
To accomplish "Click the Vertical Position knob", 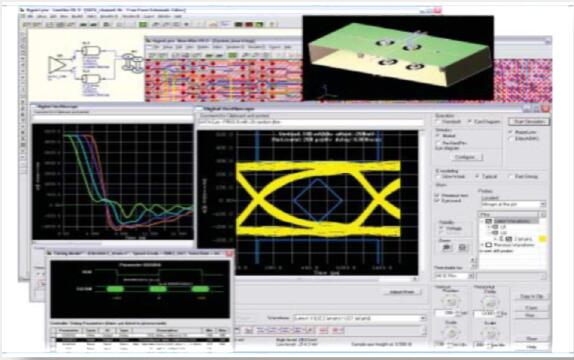I will (450, 301).
